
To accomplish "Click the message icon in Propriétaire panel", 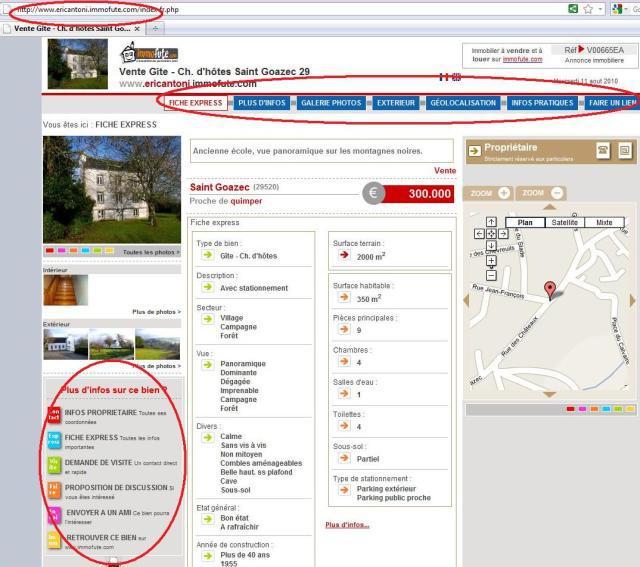I will click(624, 151).
